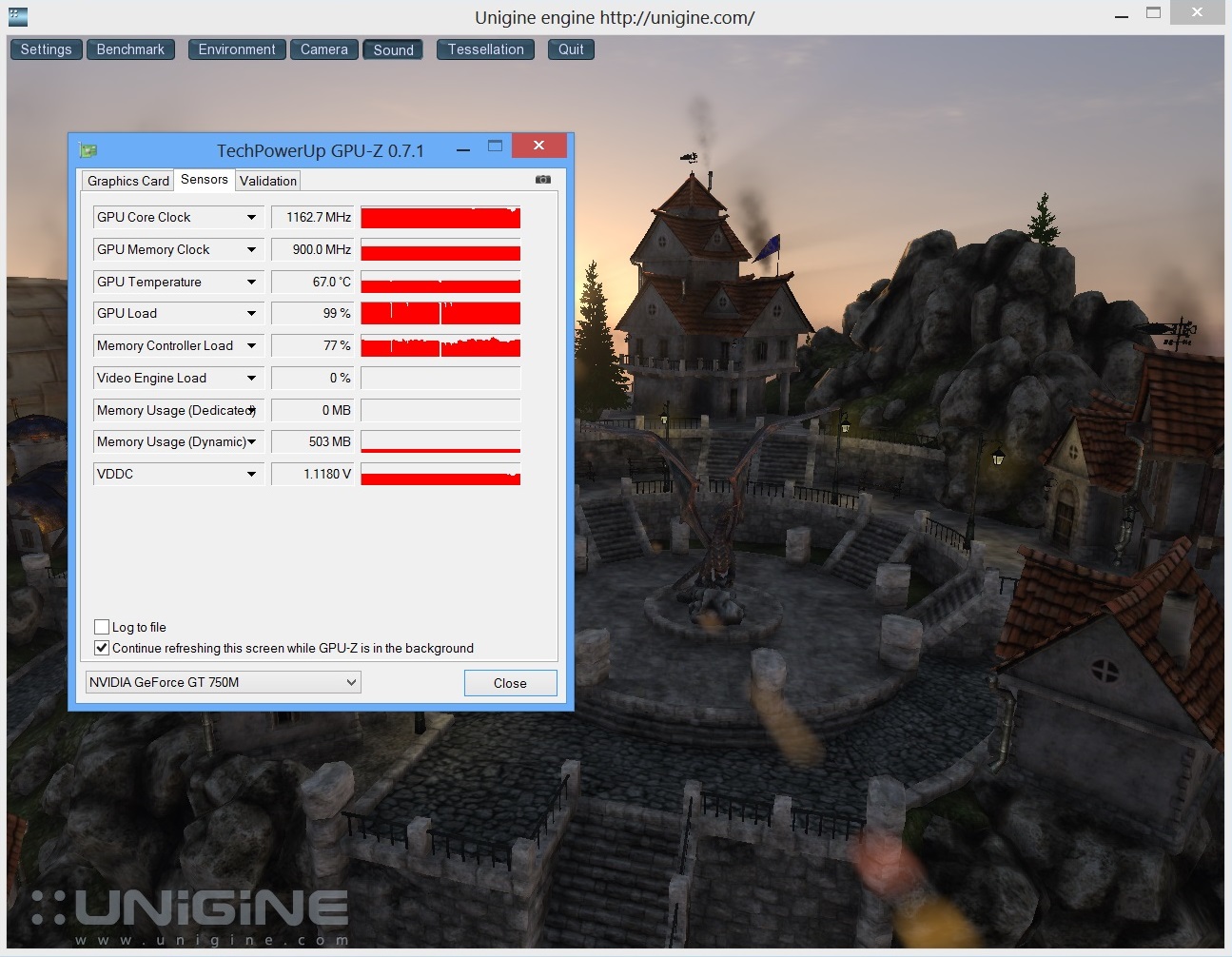Toggle the Sound button
The image size is (1232, 957).
(393, 49)
